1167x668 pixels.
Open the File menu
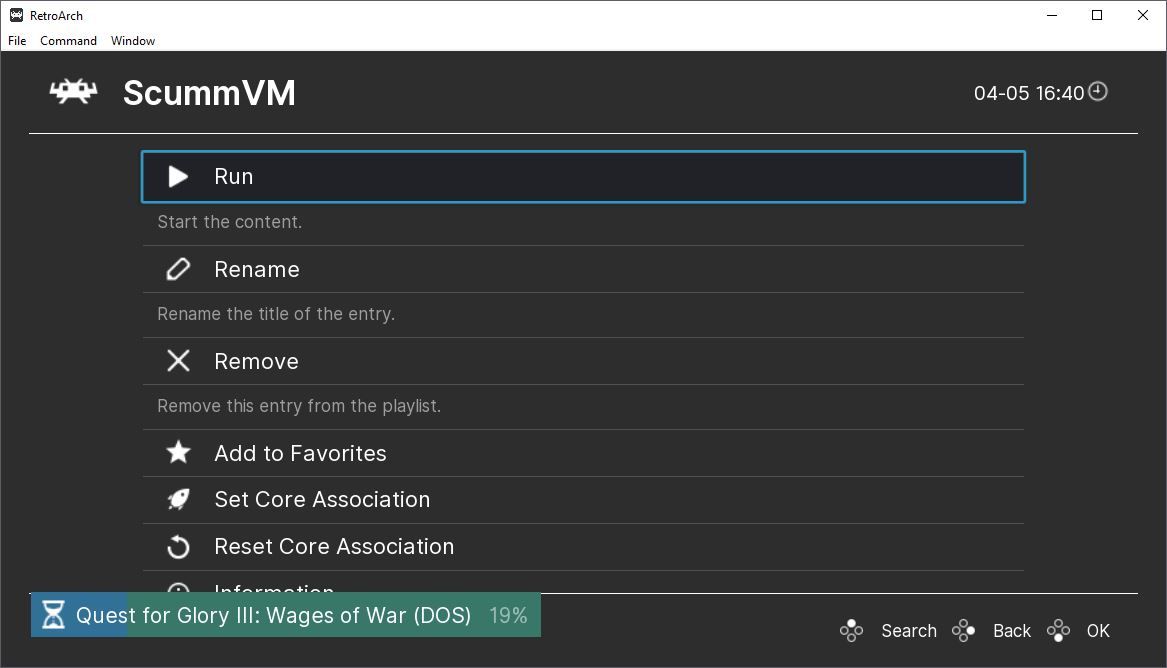pyautogui.click(x=17, y=41)
